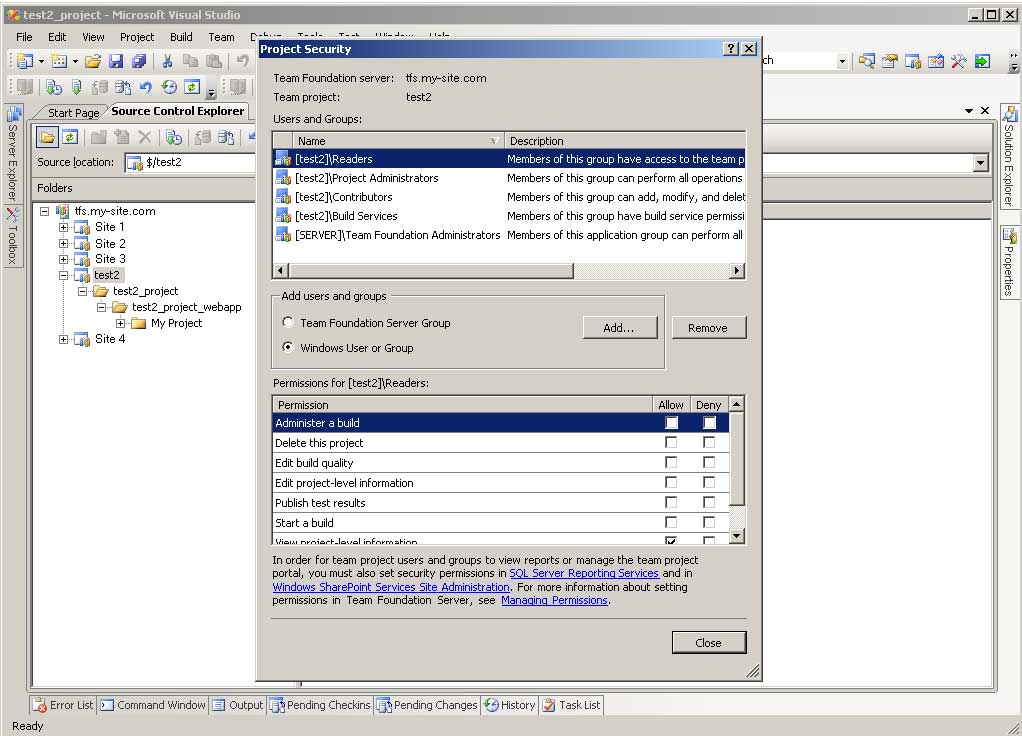
Task: Select Team Foundation Server Group radio button
Action: pos(287,322)
